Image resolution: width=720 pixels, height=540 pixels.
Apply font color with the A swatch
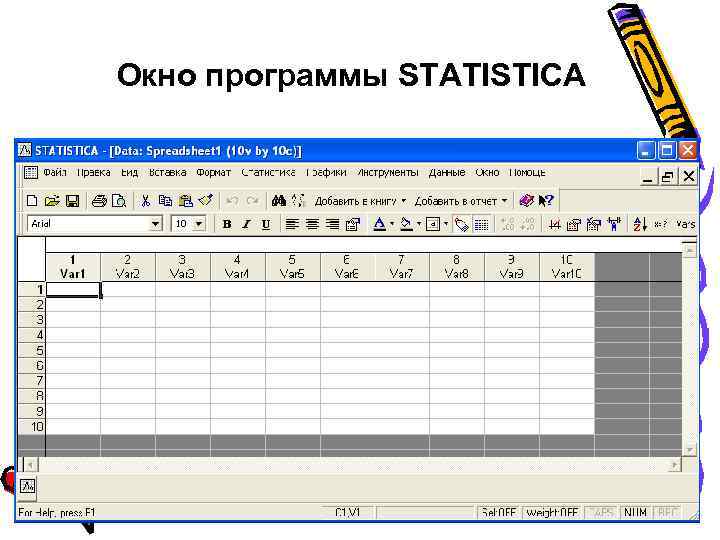point(379,224)
